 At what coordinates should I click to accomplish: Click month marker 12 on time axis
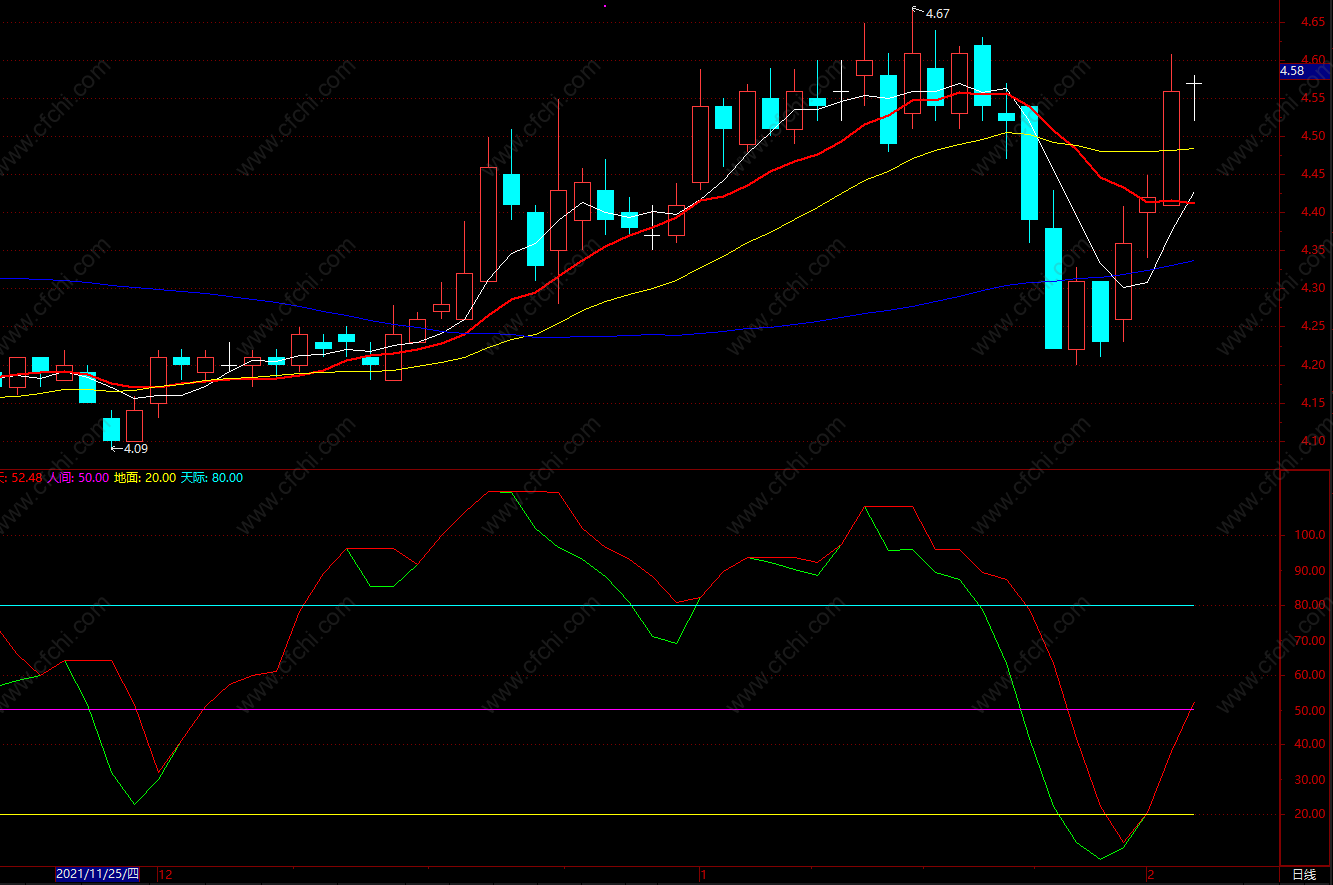point(166,875)
